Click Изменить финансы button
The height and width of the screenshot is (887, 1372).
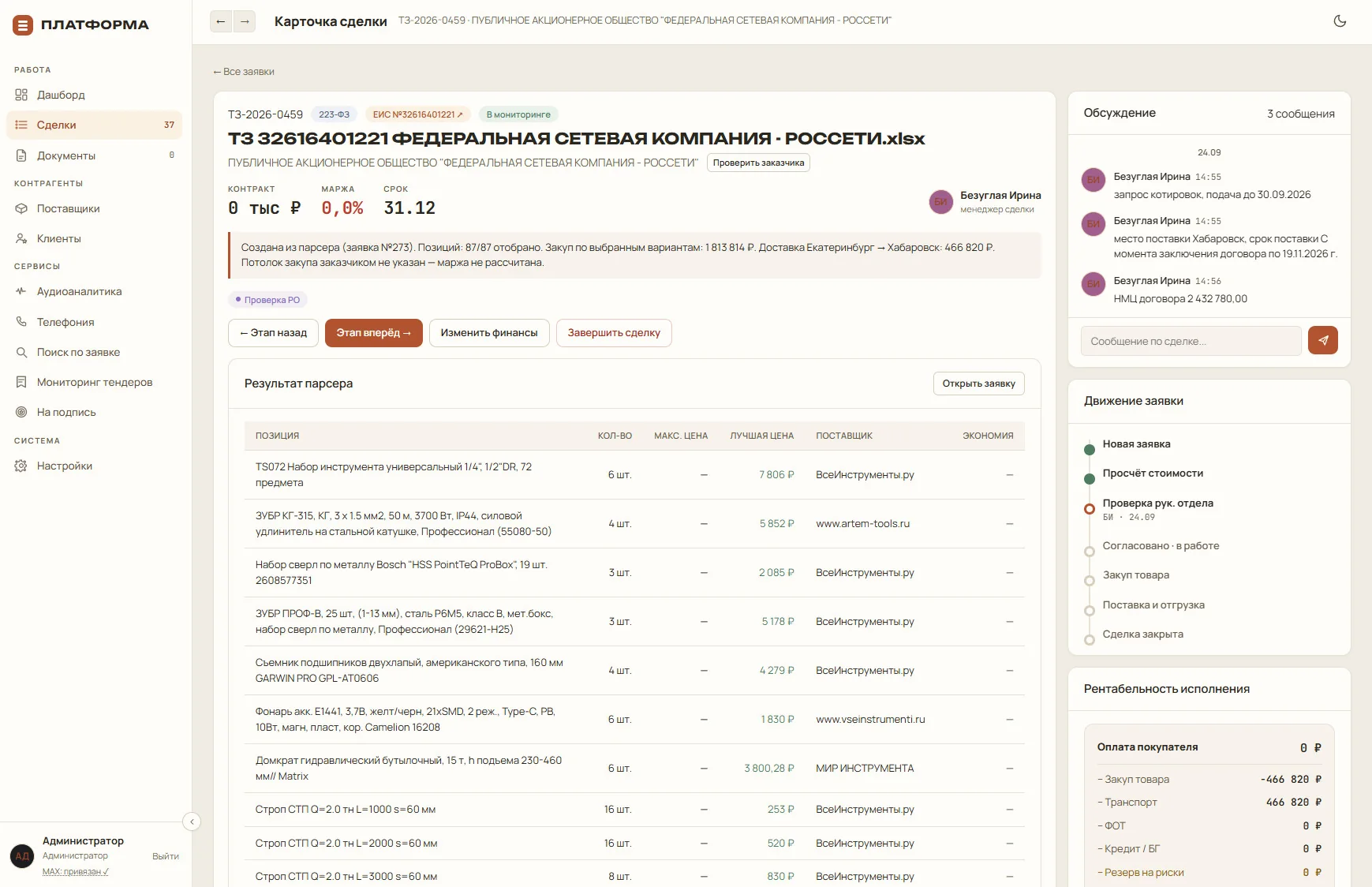coord(489,333)
